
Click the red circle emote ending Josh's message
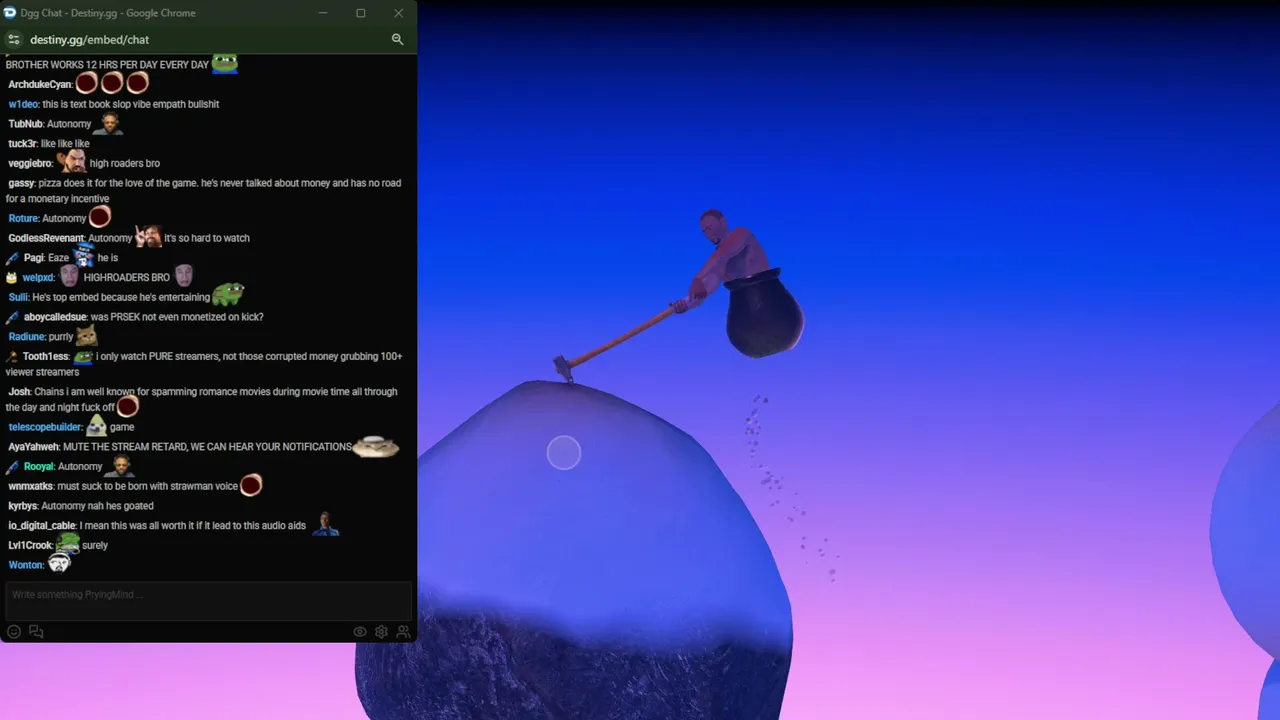click(x=127, y=407)
